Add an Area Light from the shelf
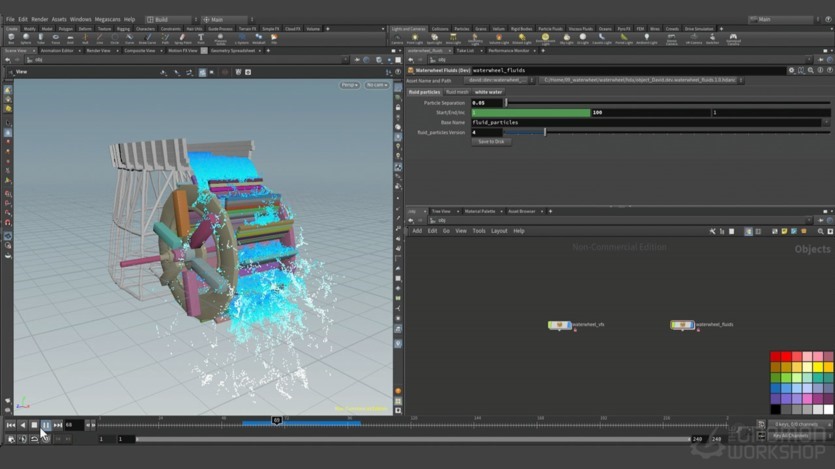Screen dimensions: 835x469 point(453,38)
